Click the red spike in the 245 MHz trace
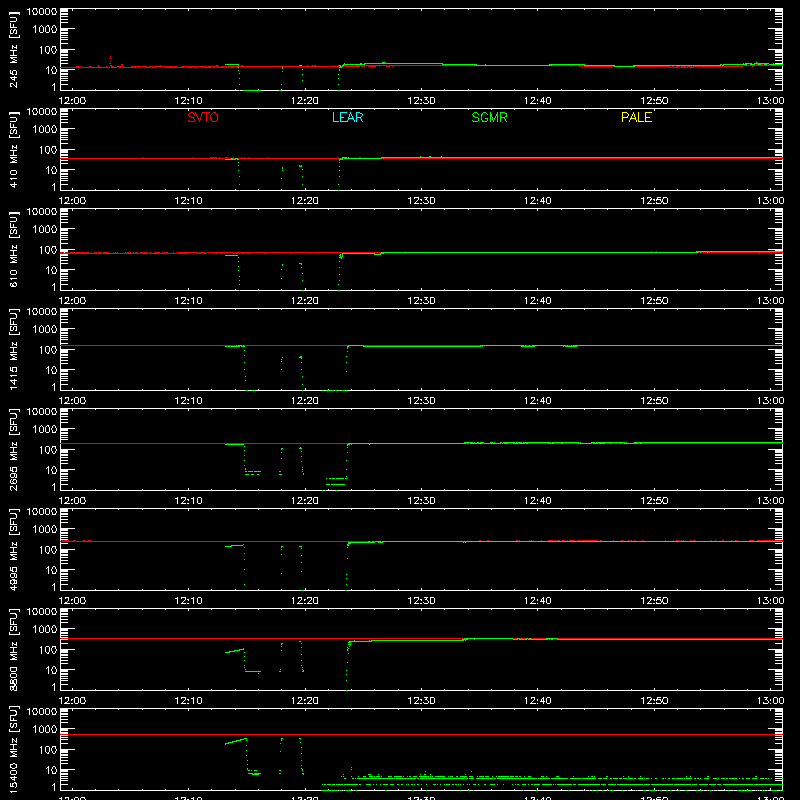Screen dimensions: 800x800 point(111,61)
